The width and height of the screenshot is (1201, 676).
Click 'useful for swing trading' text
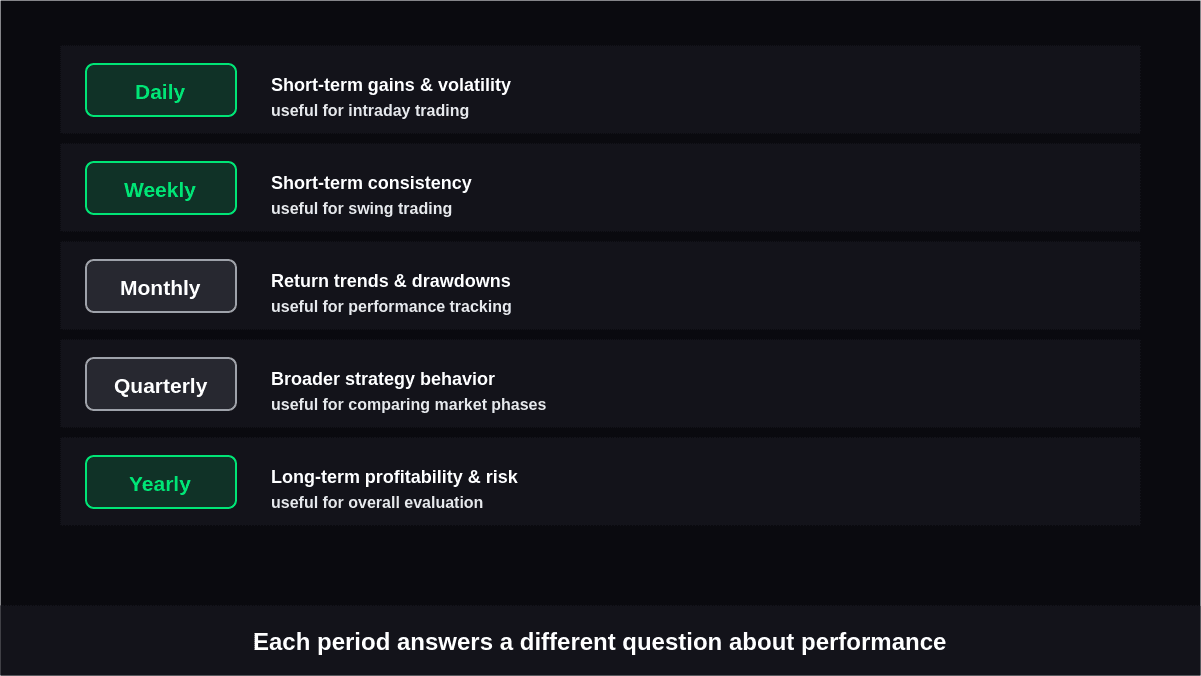click(361, 209)
